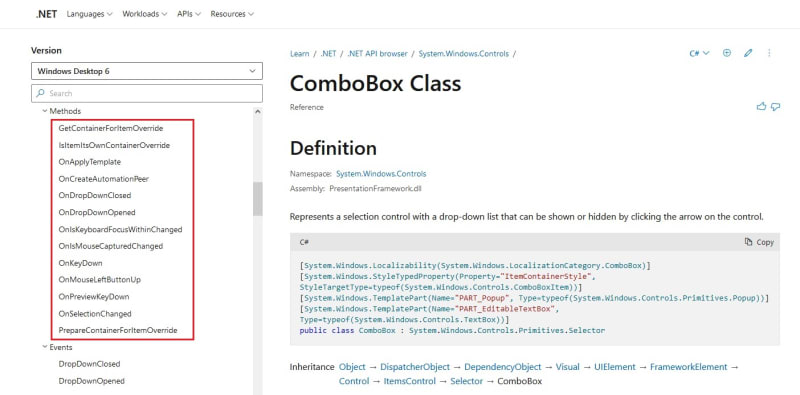Open the C# language selector

point(699,53)
